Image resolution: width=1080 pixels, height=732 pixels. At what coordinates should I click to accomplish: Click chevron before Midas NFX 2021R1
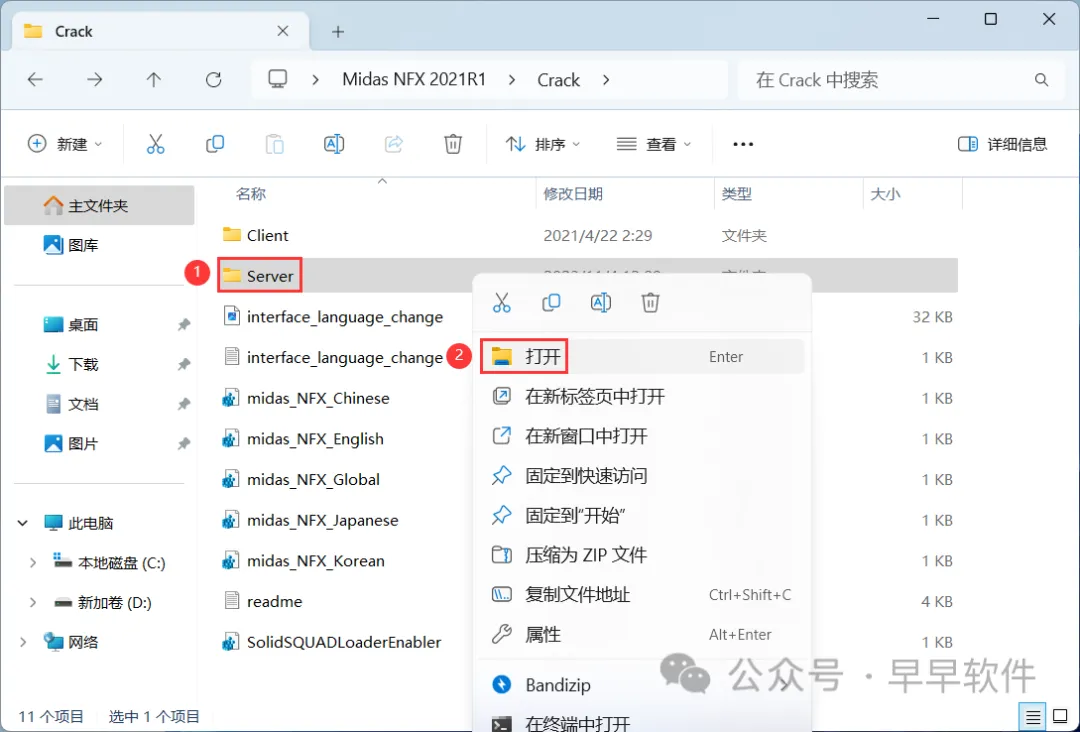[315, 80]
